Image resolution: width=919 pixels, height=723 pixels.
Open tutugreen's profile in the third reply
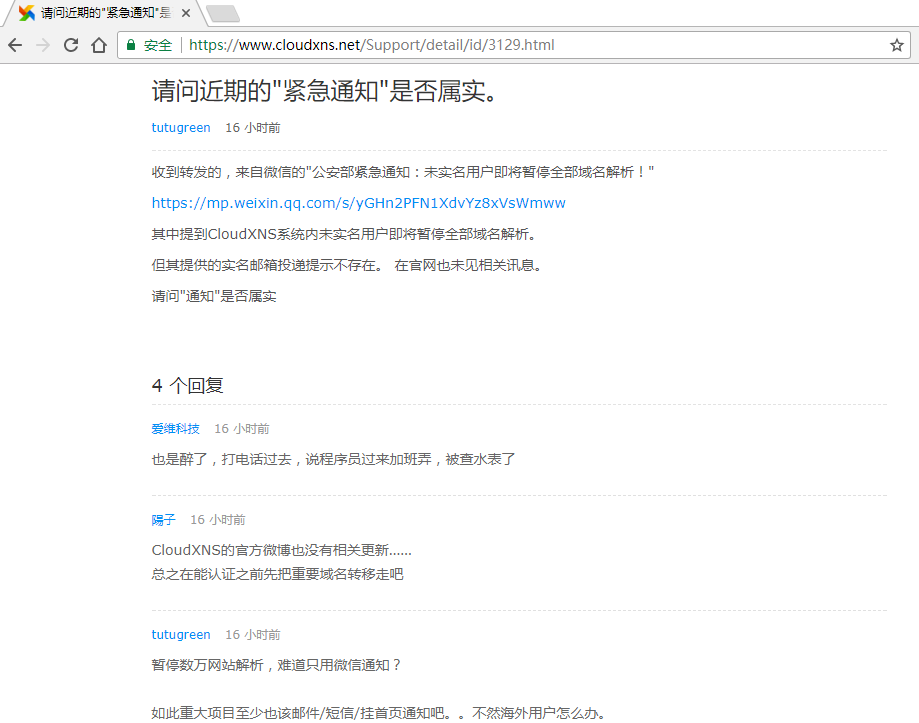(x=181, y=635)
